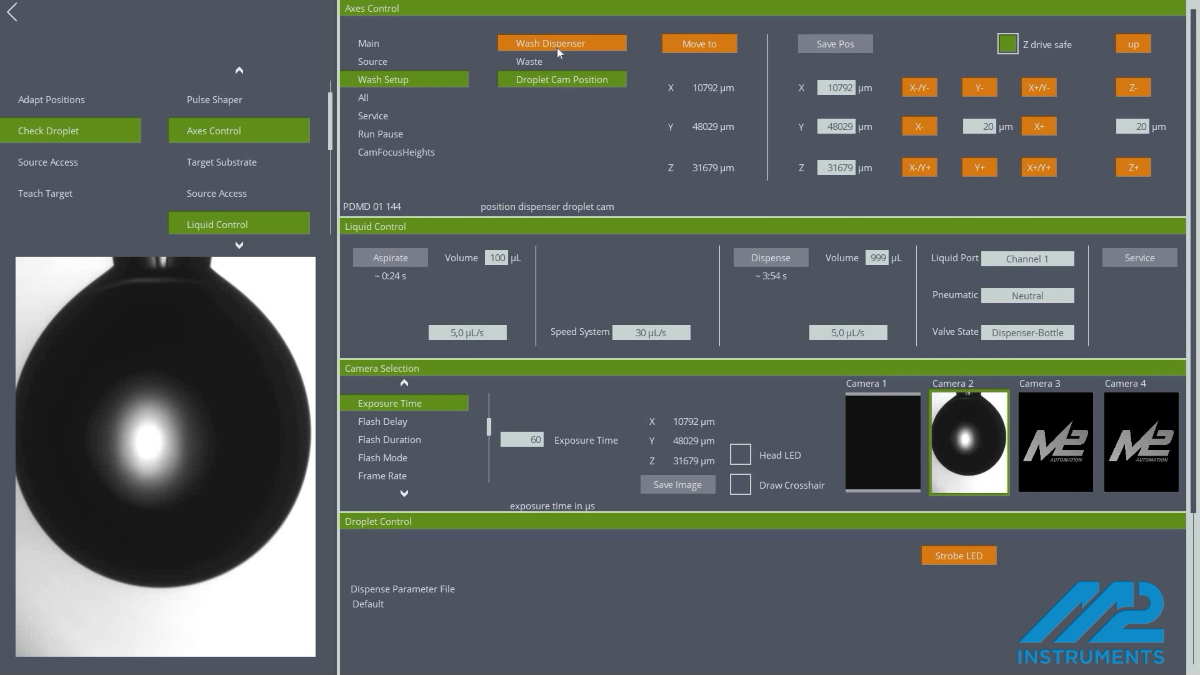Click the Save Pos button
Viewport: 1200px width, 675px height.
835,44
